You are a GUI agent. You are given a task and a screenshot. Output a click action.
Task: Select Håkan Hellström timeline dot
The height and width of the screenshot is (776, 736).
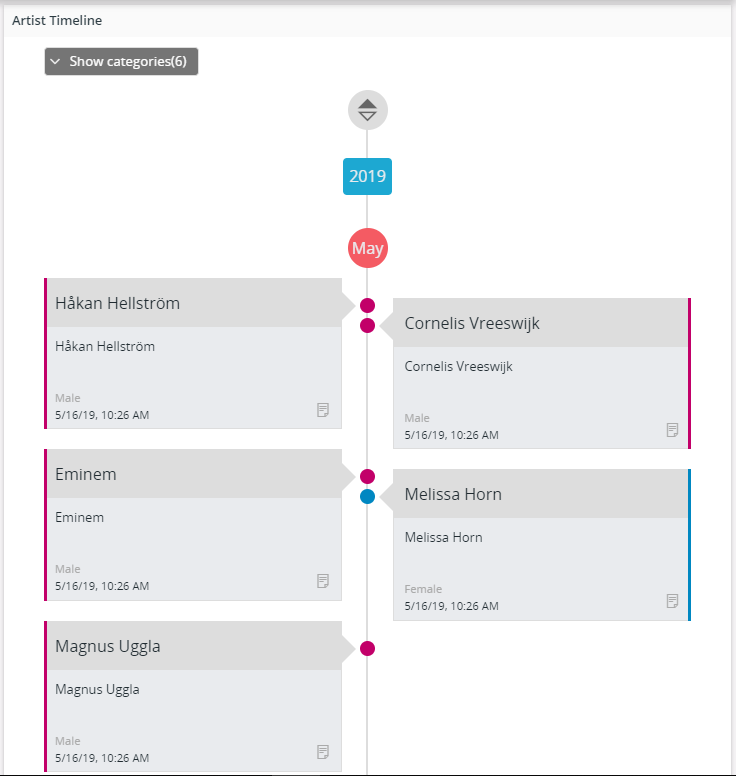pyautogui.click(x=367, y=305)
